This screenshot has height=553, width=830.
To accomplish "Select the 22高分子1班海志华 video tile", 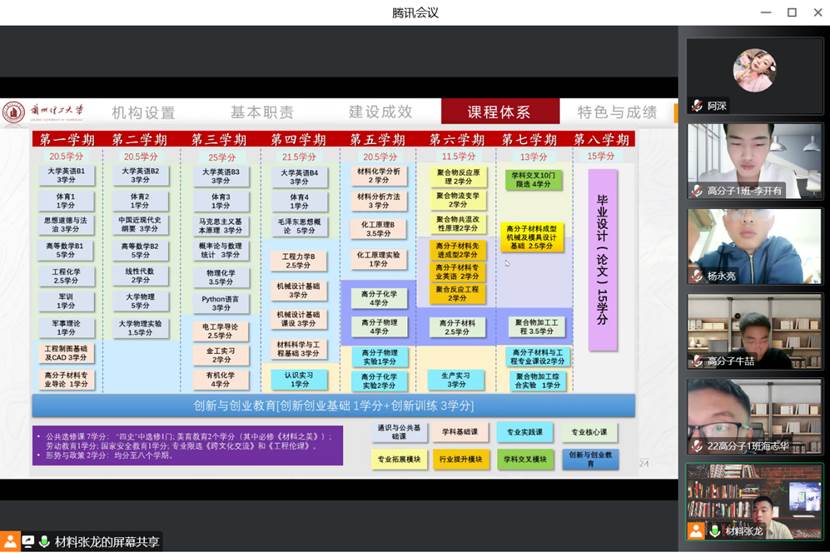I will coord(754,416).
